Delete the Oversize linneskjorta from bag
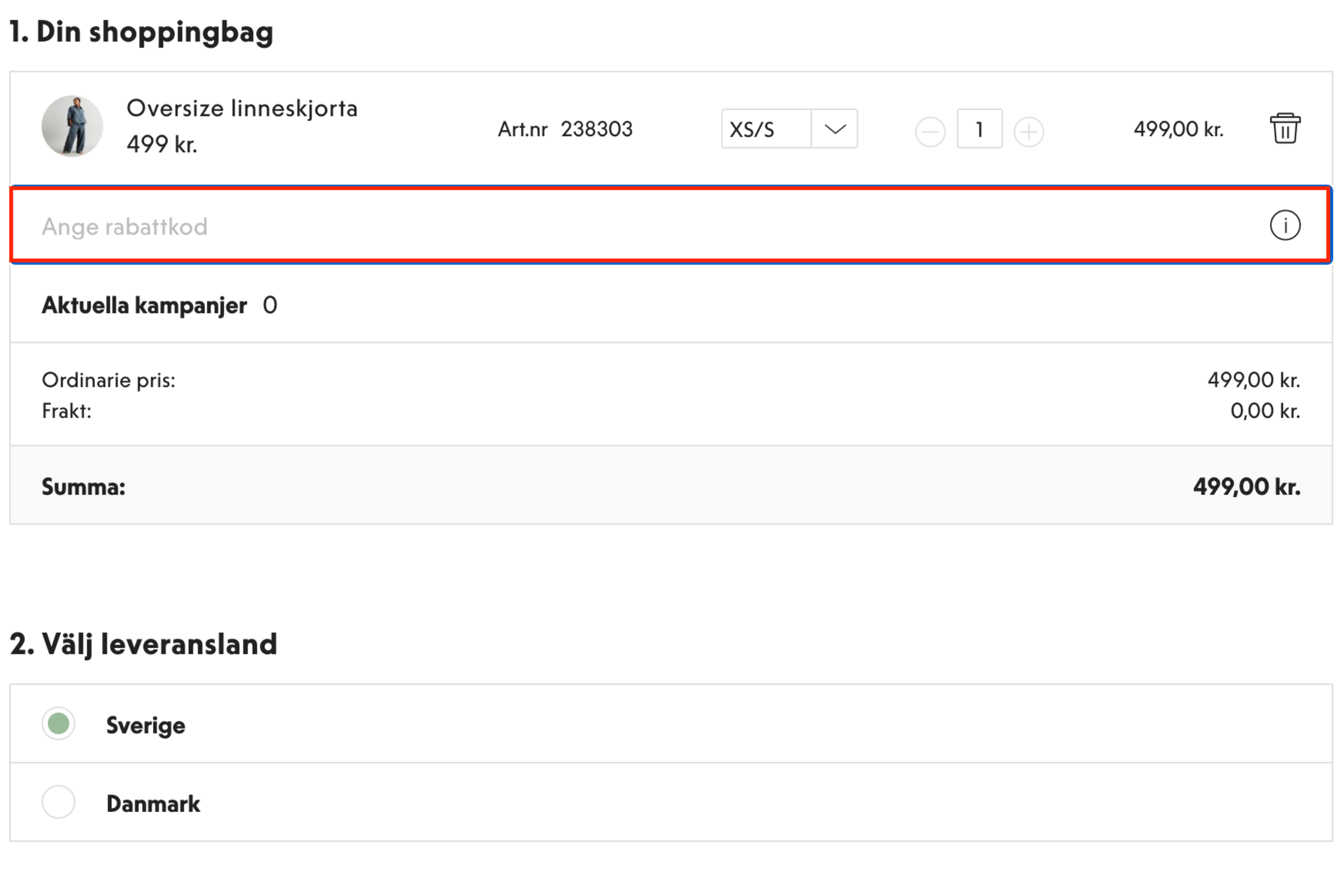1344x896 pixels. click(1285, 128)
